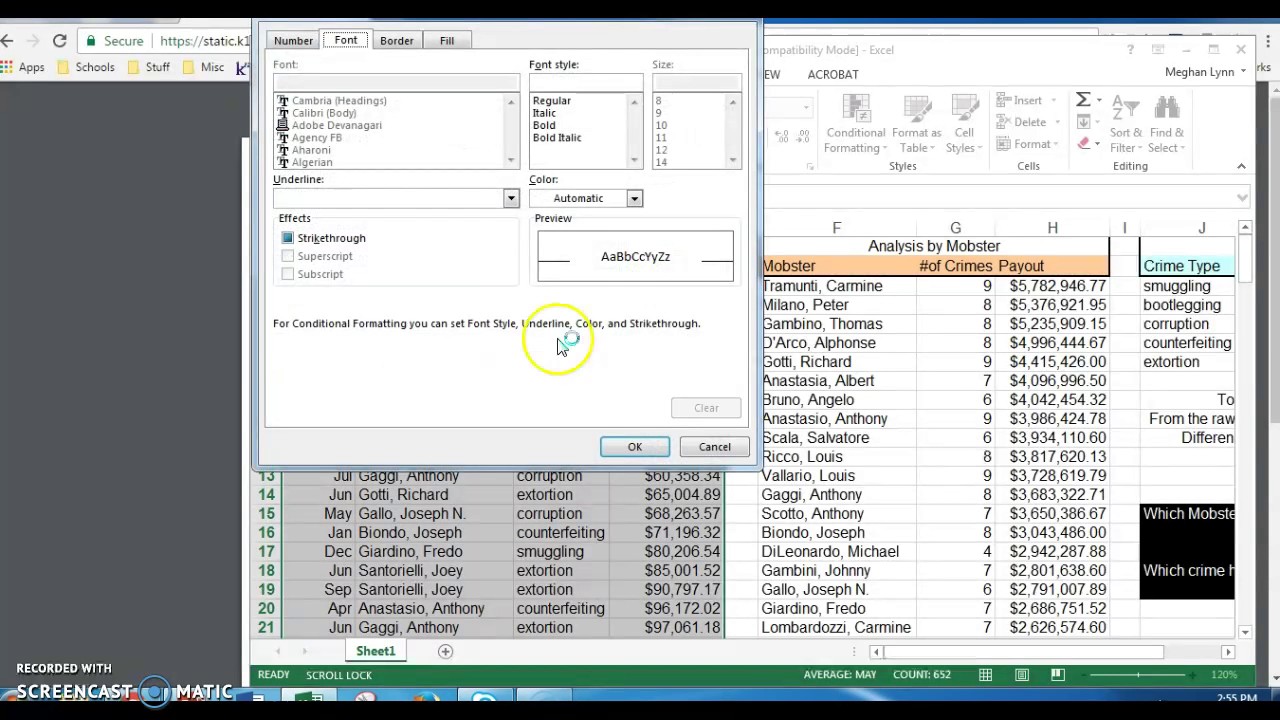Open the Clear dropdown arrow in Editing

pyautogui.click(x=1099, y=144)
